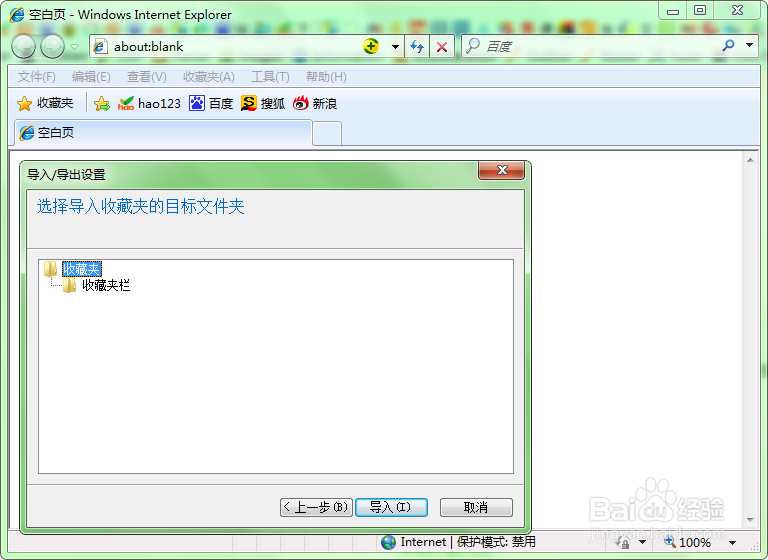This screenshot has height=560, width=768.
Task: Open the 编辑(E) menu
Action: (91, 77)
